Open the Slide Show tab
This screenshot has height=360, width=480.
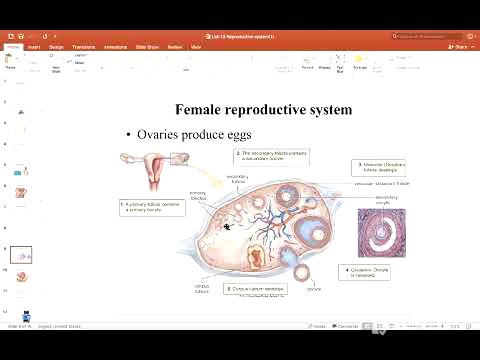point(147,47)
